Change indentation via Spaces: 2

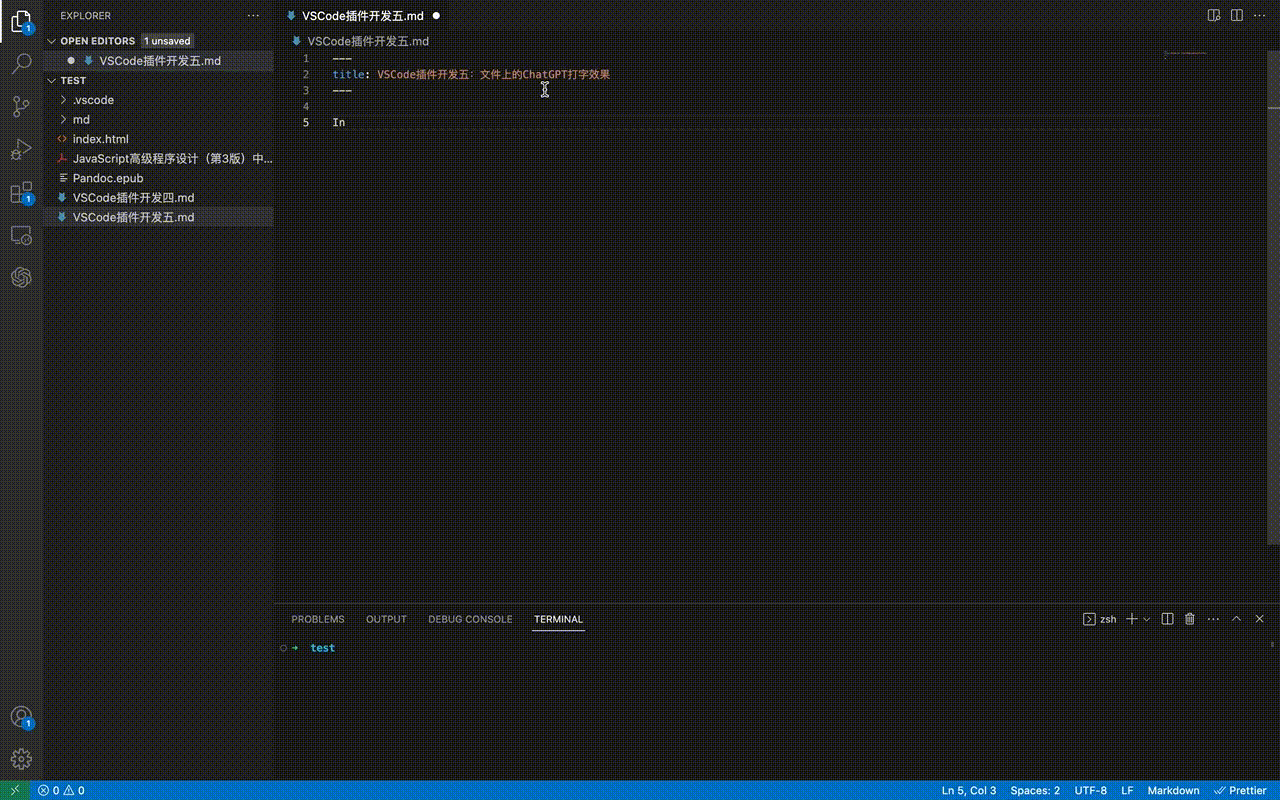(x=1035, y=790)
